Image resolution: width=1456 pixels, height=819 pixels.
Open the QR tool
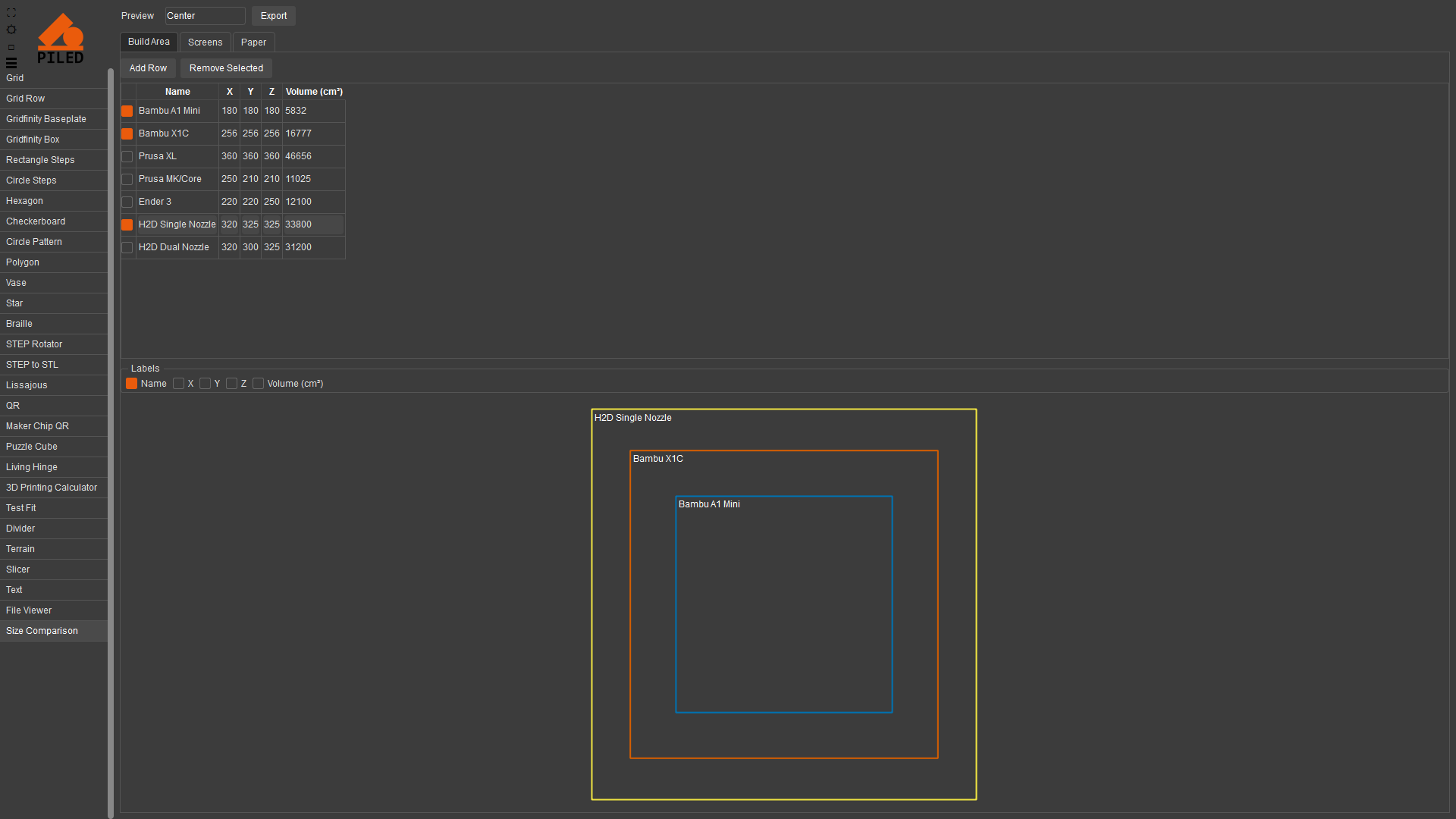tap(54, 406)
